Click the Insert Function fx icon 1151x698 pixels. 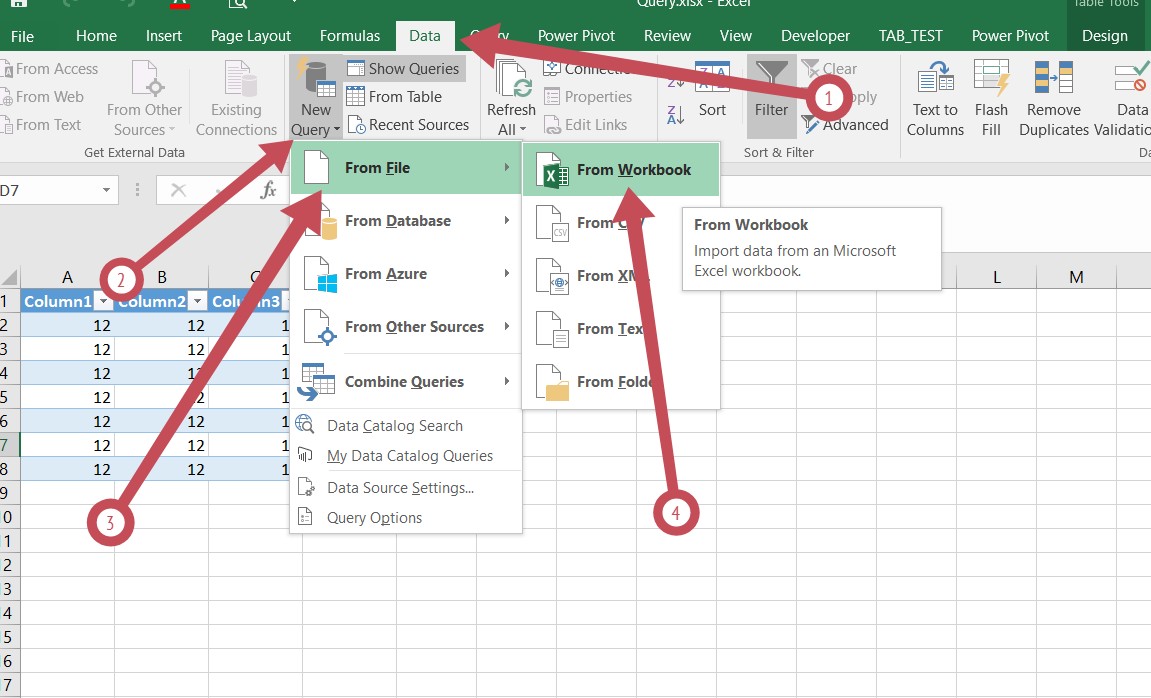[x=269, y=191]
